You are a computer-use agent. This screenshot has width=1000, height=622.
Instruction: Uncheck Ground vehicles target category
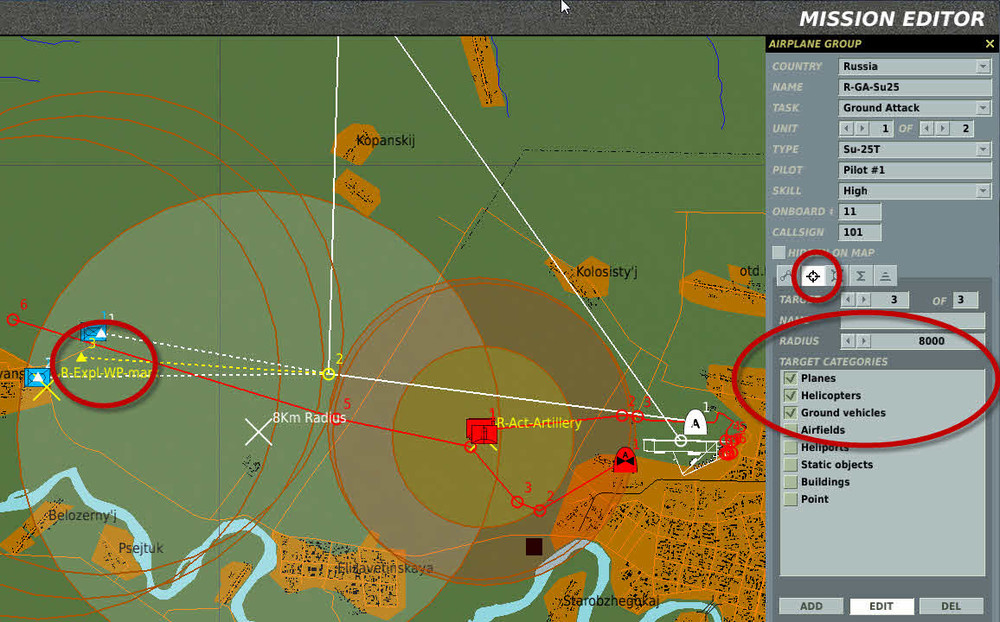pos(791,412)
